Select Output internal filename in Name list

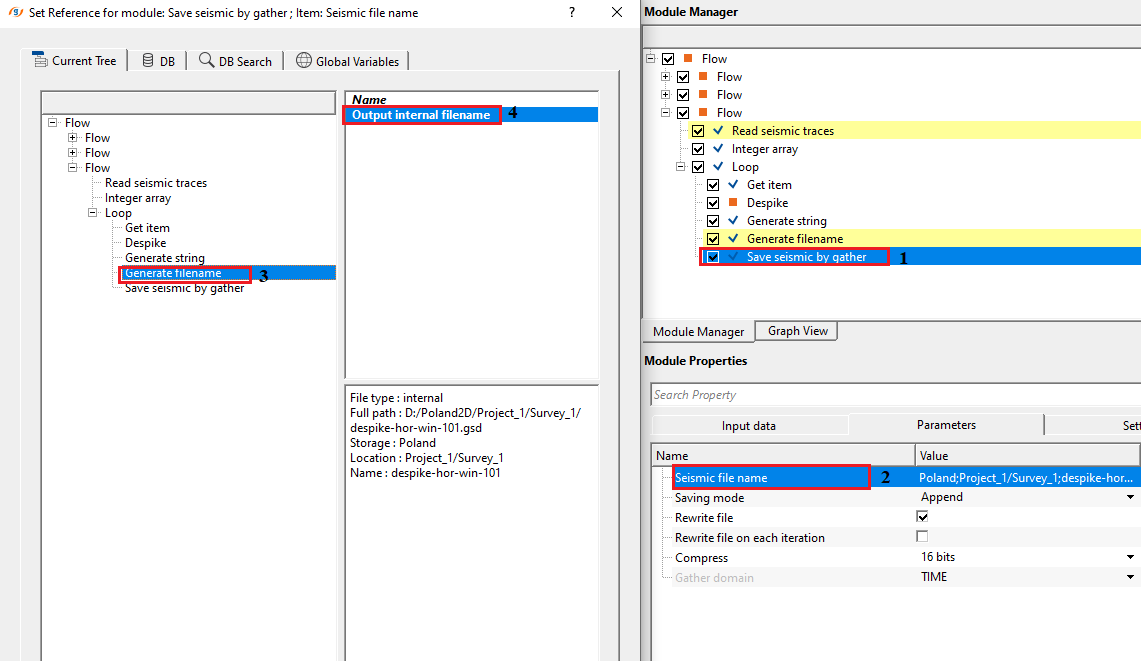coord(421,115)
